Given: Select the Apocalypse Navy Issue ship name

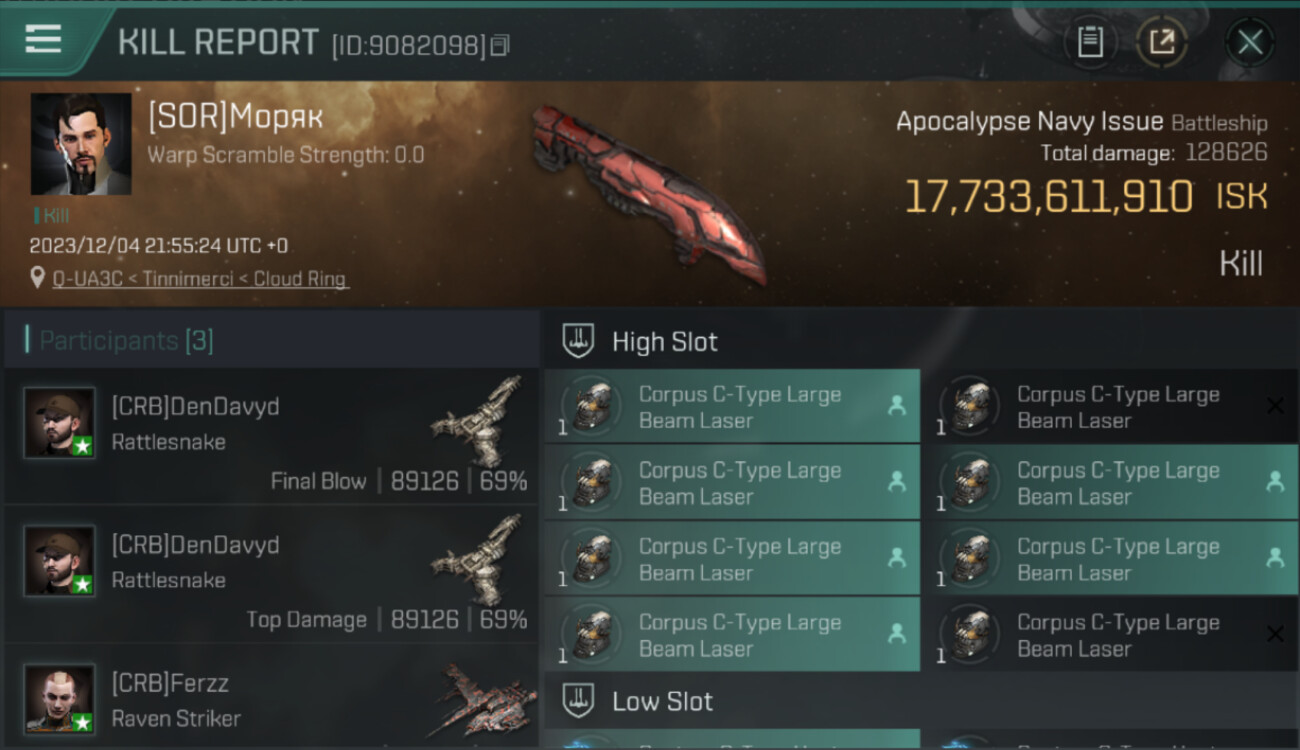Looking at the screenshot, I should point(1029,122).
